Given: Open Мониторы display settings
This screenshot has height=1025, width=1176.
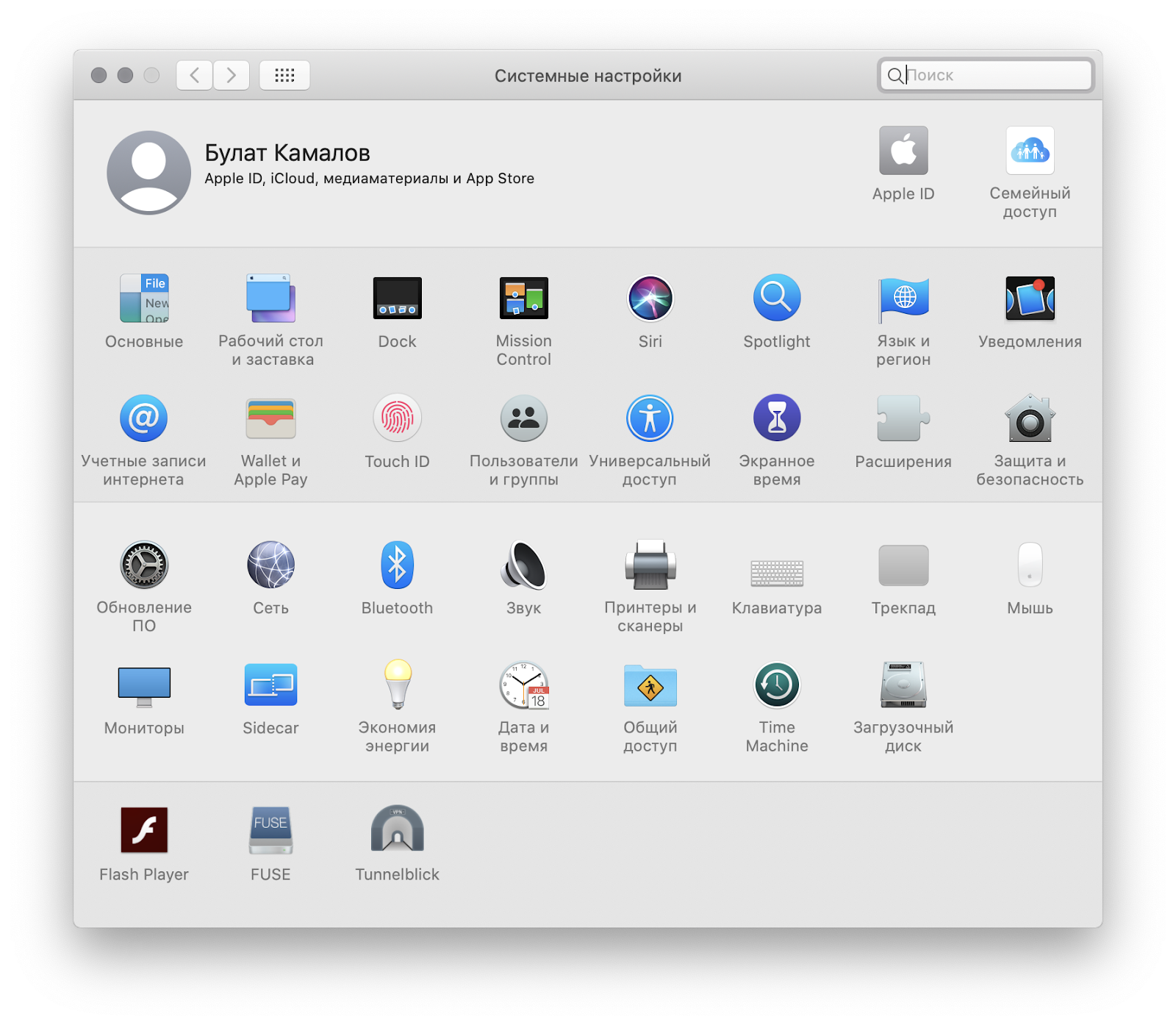Looking at the screenshot, I should 144,687.
